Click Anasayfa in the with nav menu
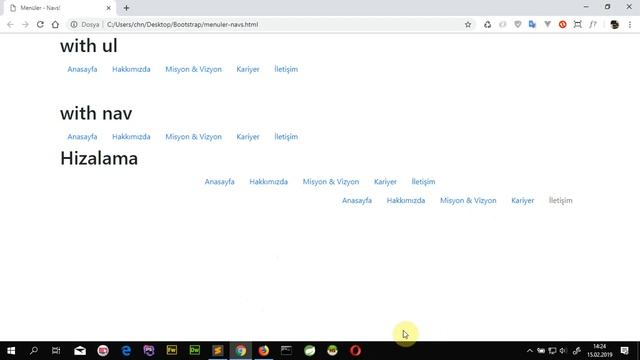The image size is (640, 360). click(x=82, y=137)
